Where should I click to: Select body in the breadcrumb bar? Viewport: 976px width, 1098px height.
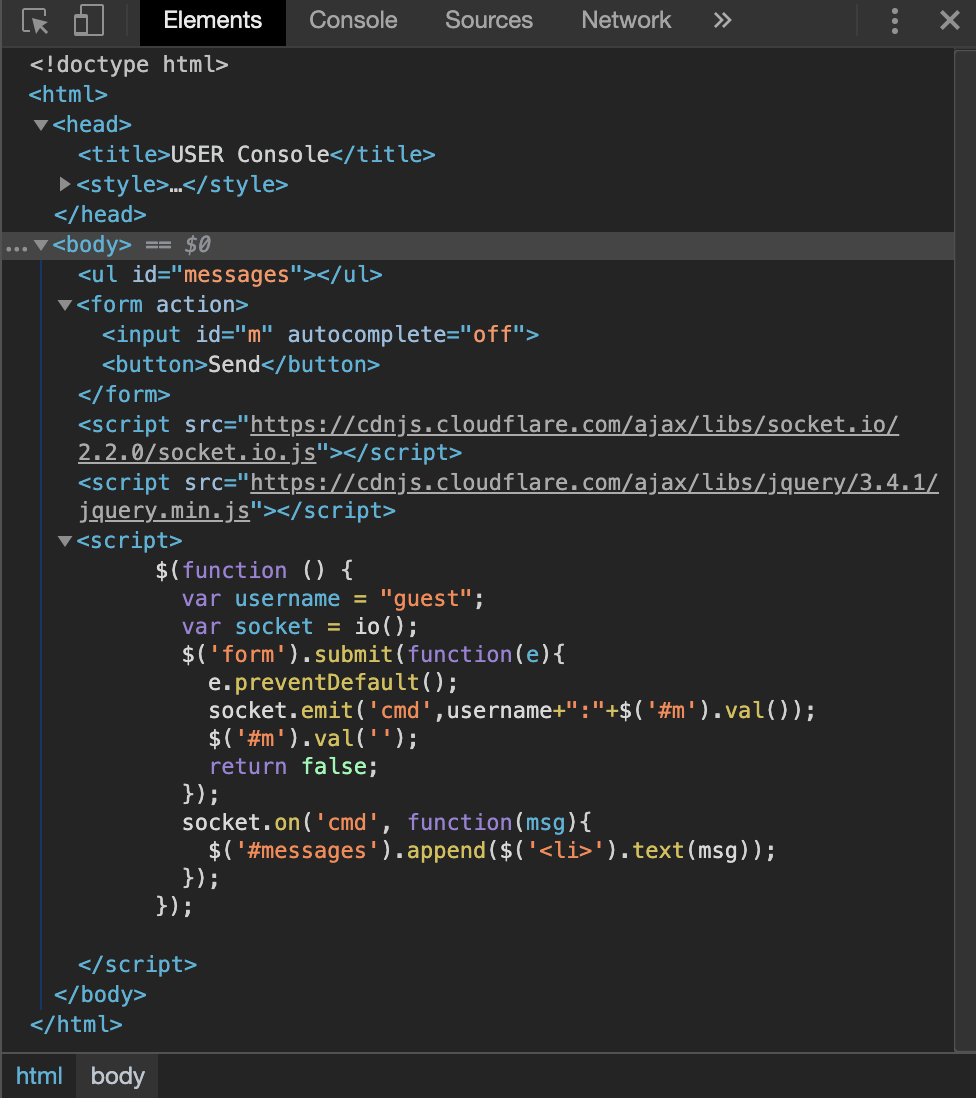point(118,1076)
